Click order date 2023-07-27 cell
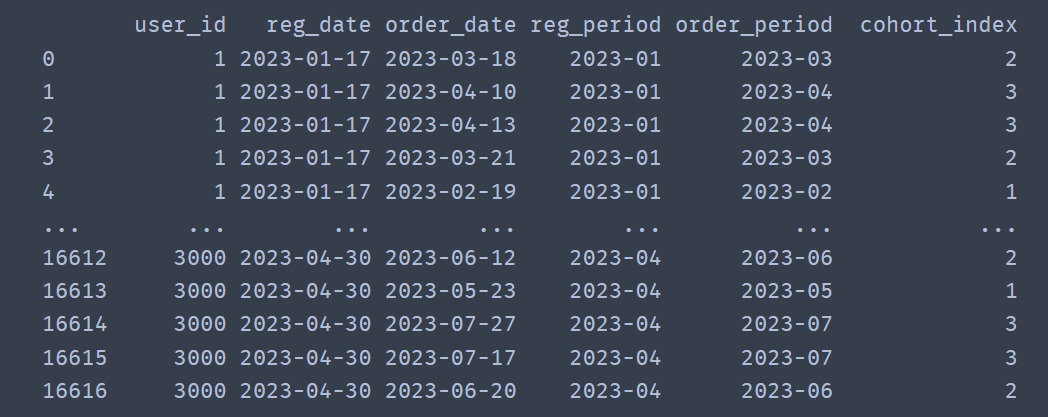Viewport: 1048px width, 417px height. [x=450, y=324]
